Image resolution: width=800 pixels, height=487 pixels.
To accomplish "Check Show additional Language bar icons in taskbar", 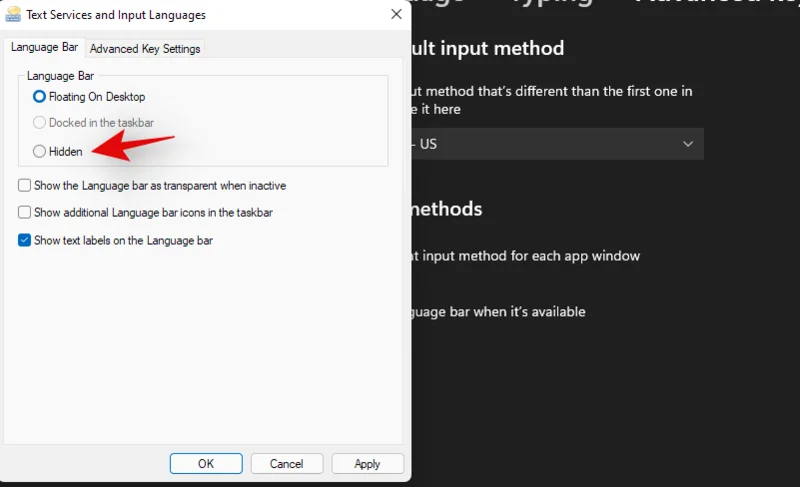I will tap(24, 212).
